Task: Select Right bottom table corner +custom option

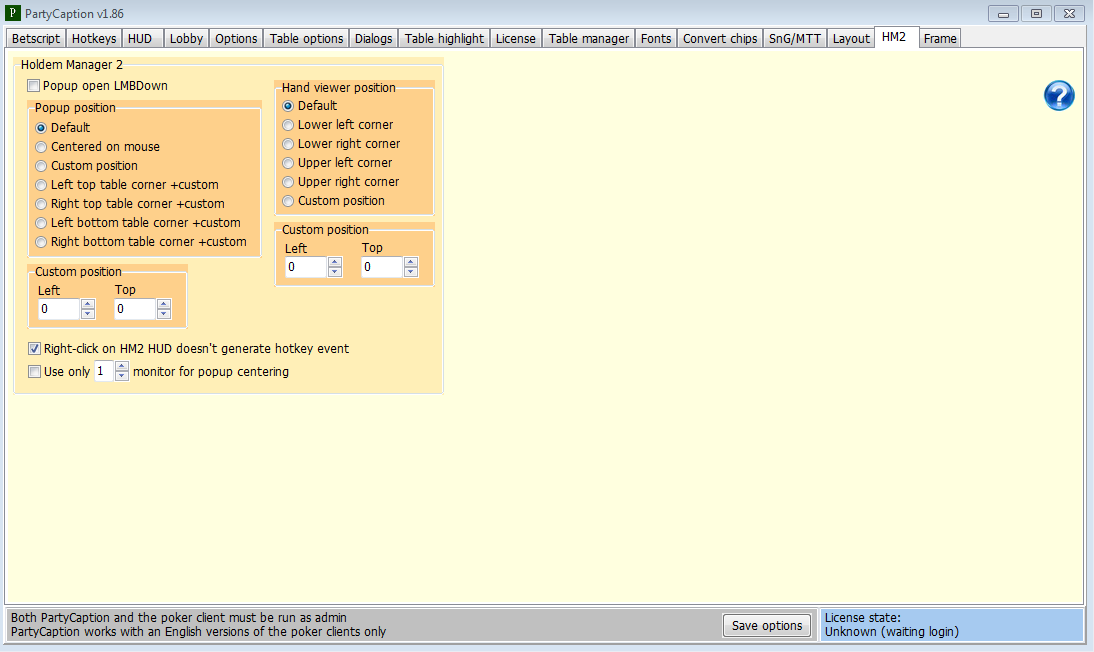Action: coord(41,242)
